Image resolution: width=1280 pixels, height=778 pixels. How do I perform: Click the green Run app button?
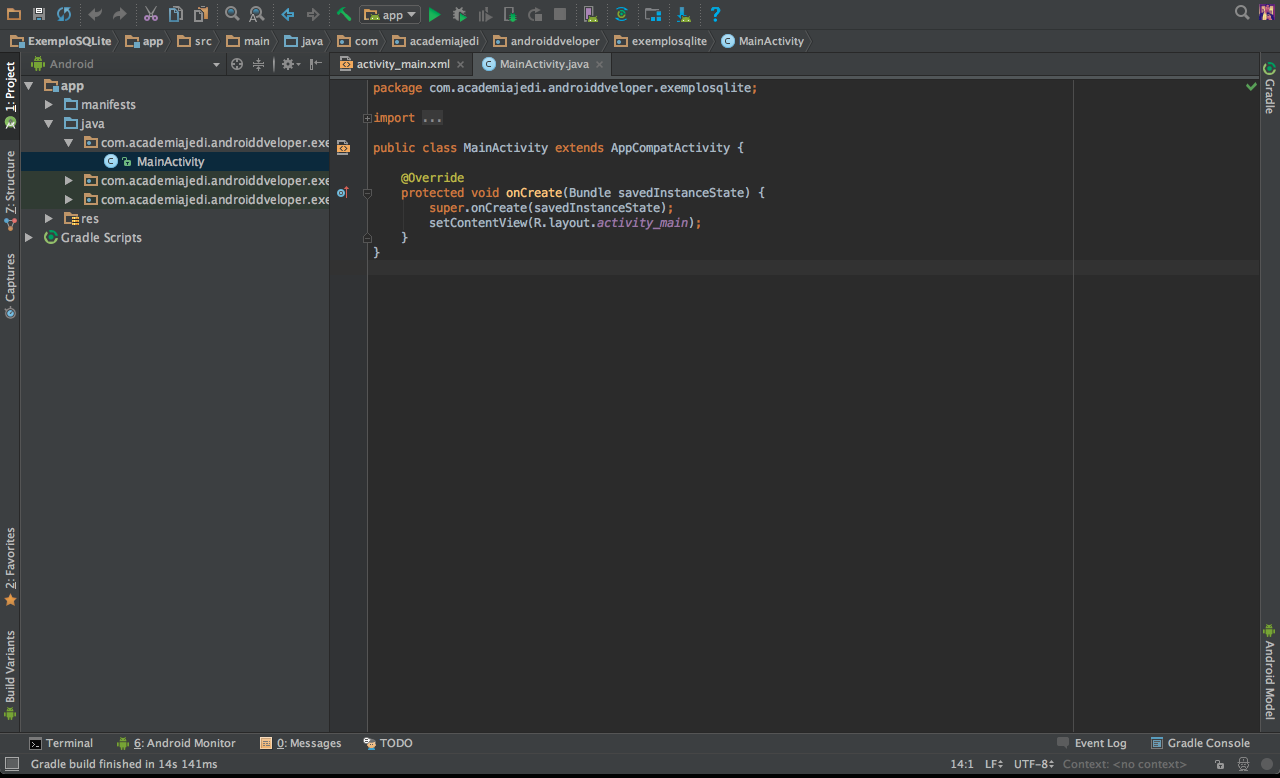point(434,14)
